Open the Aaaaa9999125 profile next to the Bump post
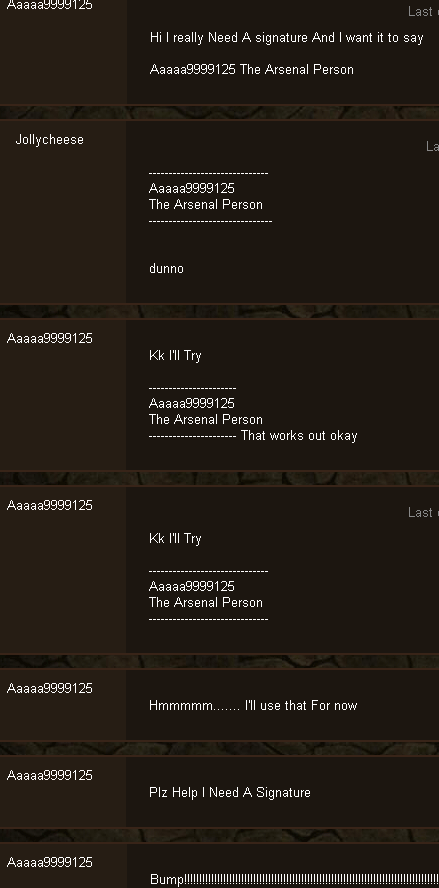The height and width of the screenshot is (888, 439). (x=50, y=862)
